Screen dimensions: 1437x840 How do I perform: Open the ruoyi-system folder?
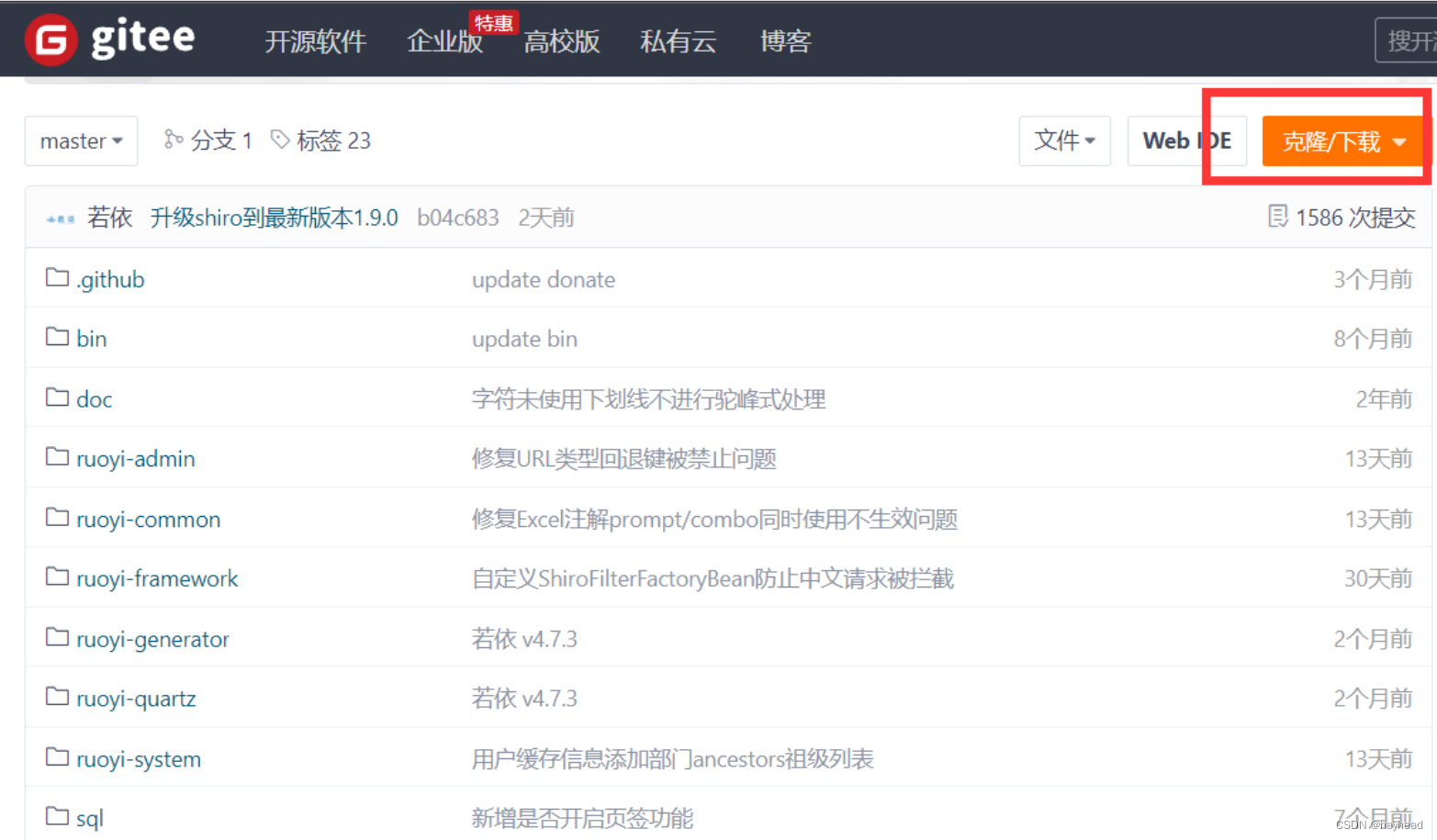(138, 759)
